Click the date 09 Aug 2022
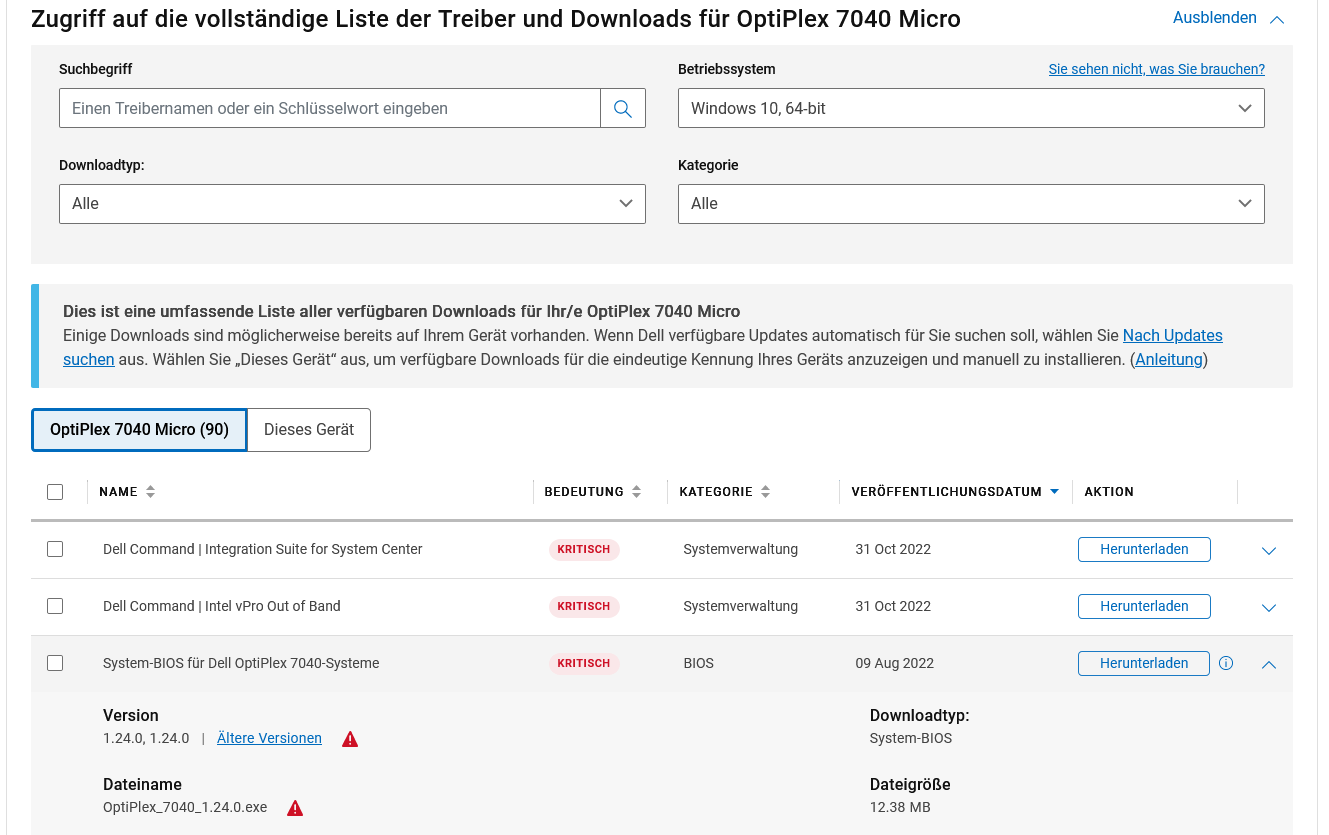The image size is (1329, 835). pyautogui.click(x=895, y=663)
